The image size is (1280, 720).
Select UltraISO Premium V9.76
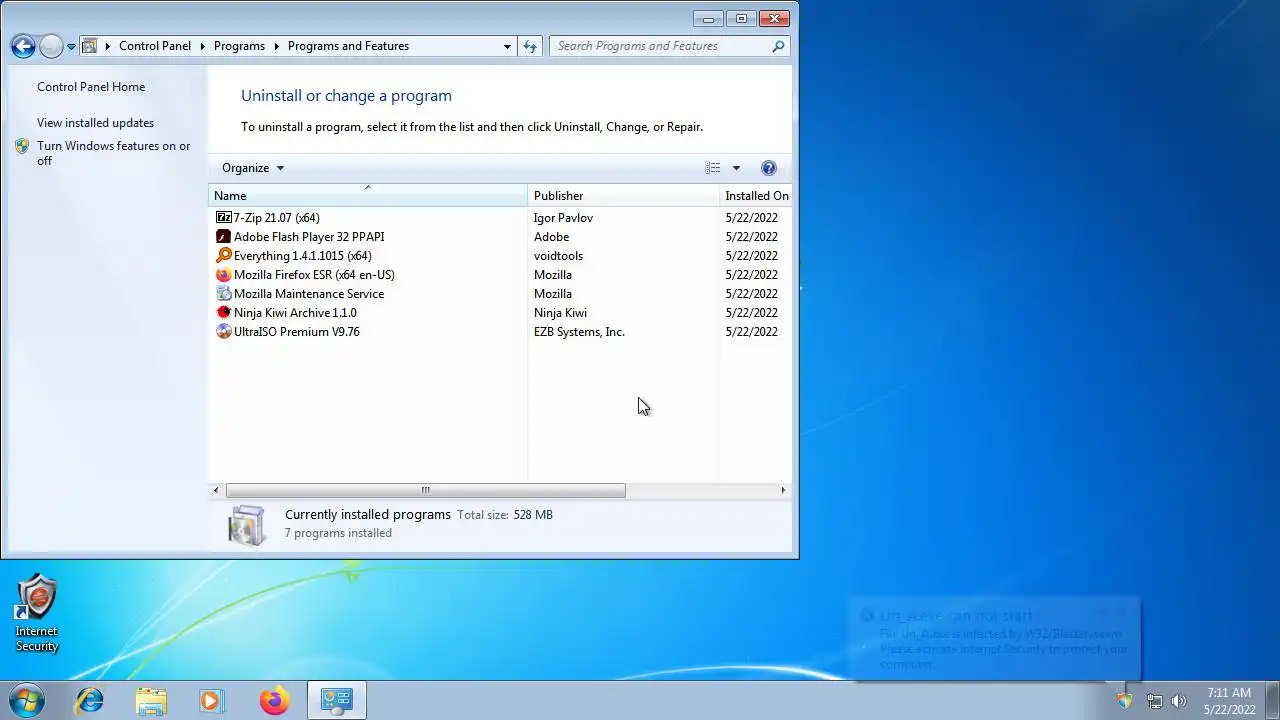tap(500, 331)
